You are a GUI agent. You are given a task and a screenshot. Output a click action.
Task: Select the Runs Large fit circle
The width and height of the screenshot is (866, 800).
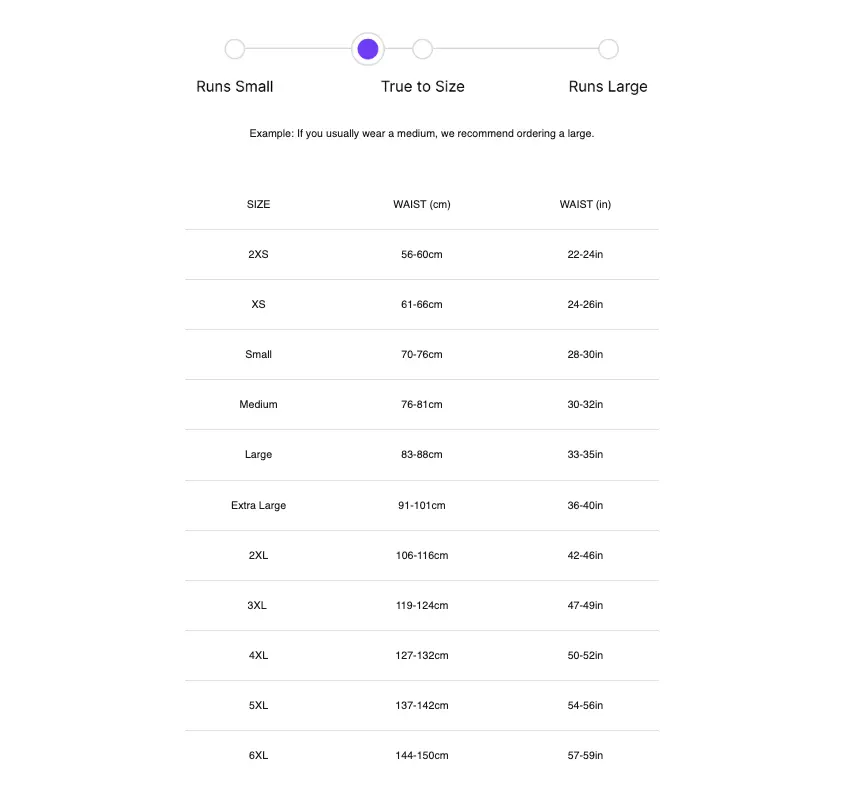pos(608,49)
